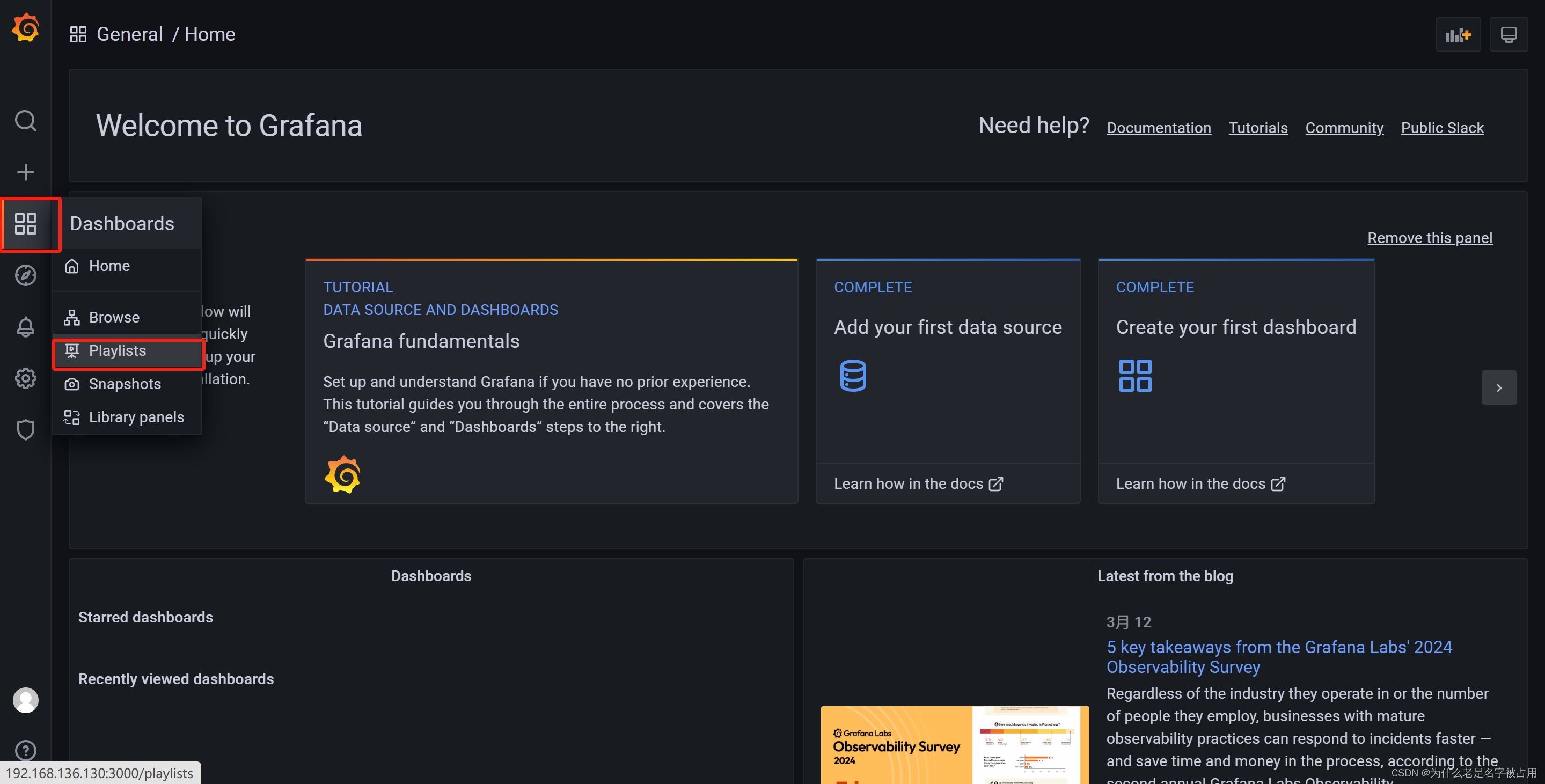This screenshot has height=784, width=1545.
Task: Click the Add panel chart icon
Action: [x=1458, y=35]
